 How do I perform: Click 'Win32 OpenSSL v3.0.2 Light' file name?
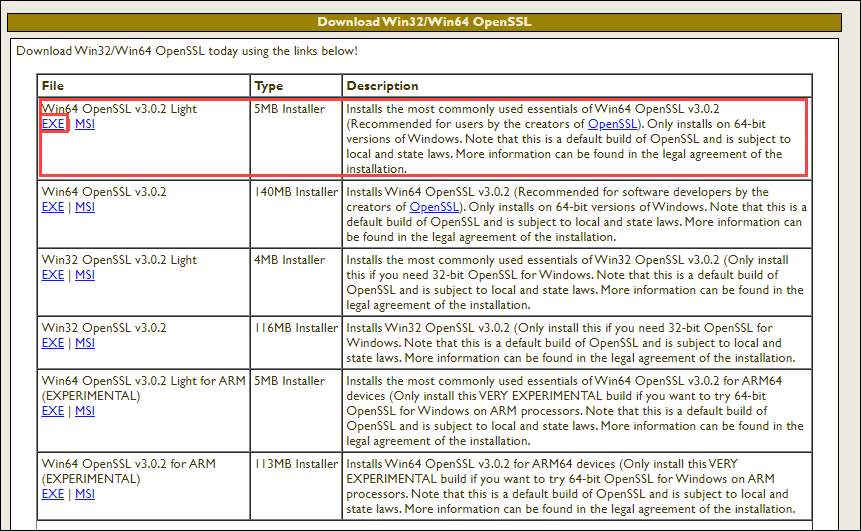(119, 260)
